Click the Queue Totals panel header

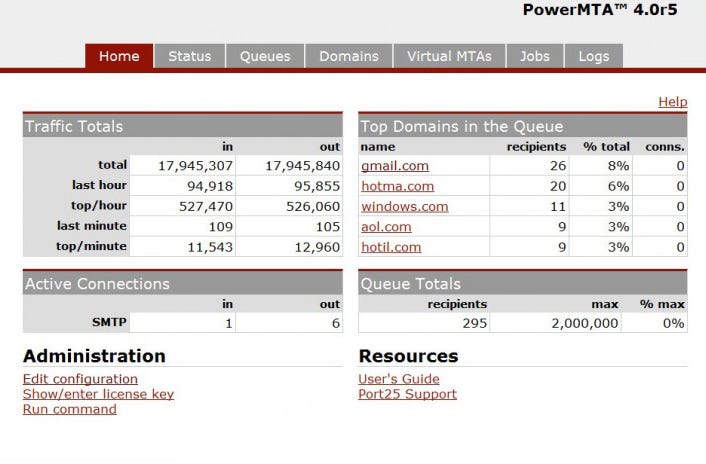523,284
